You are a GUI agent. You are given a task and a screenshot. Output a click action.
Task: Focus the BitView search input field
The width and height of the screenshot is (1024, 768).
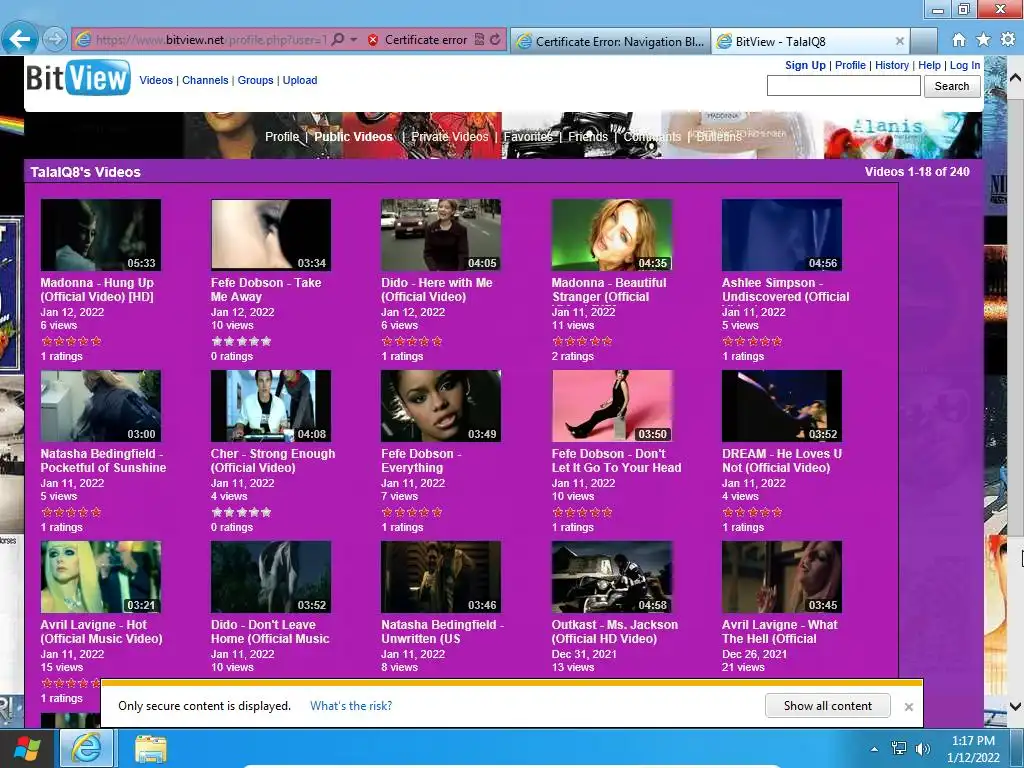click(x=844, y=86)
